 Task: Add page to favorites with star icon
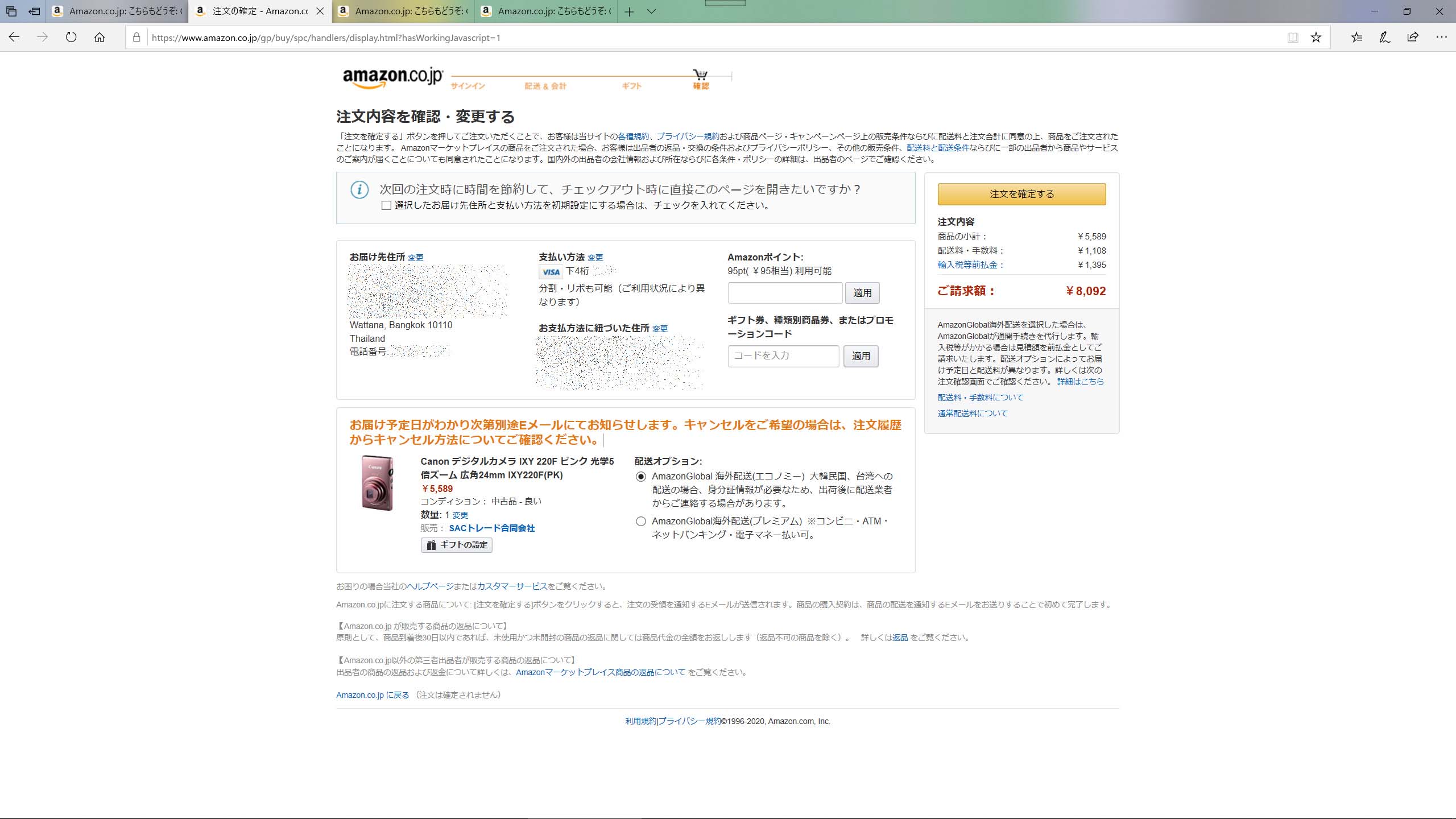click(1316, 38)
